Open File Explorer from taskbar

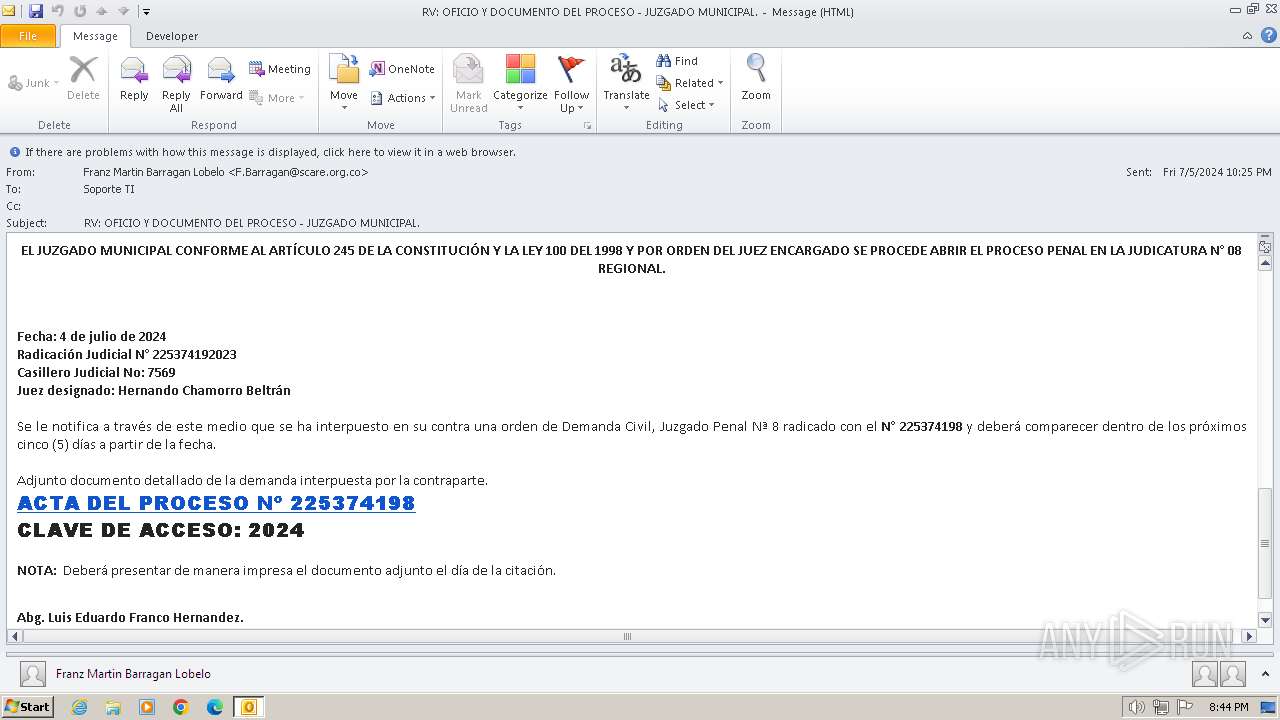click(x=113, y=707)
